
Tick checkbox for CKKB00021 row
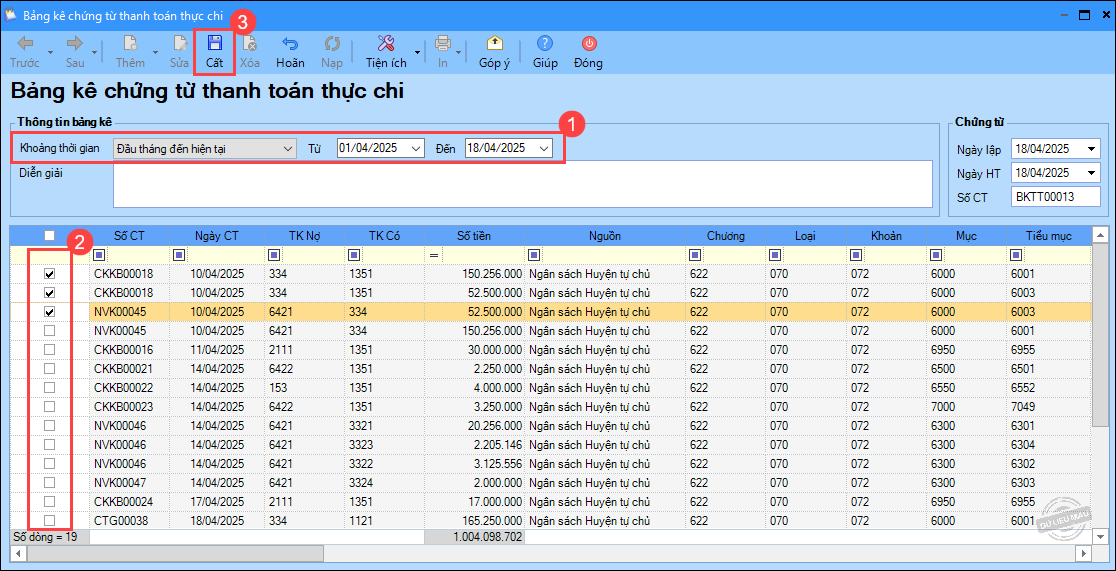(x=49, y=368)
